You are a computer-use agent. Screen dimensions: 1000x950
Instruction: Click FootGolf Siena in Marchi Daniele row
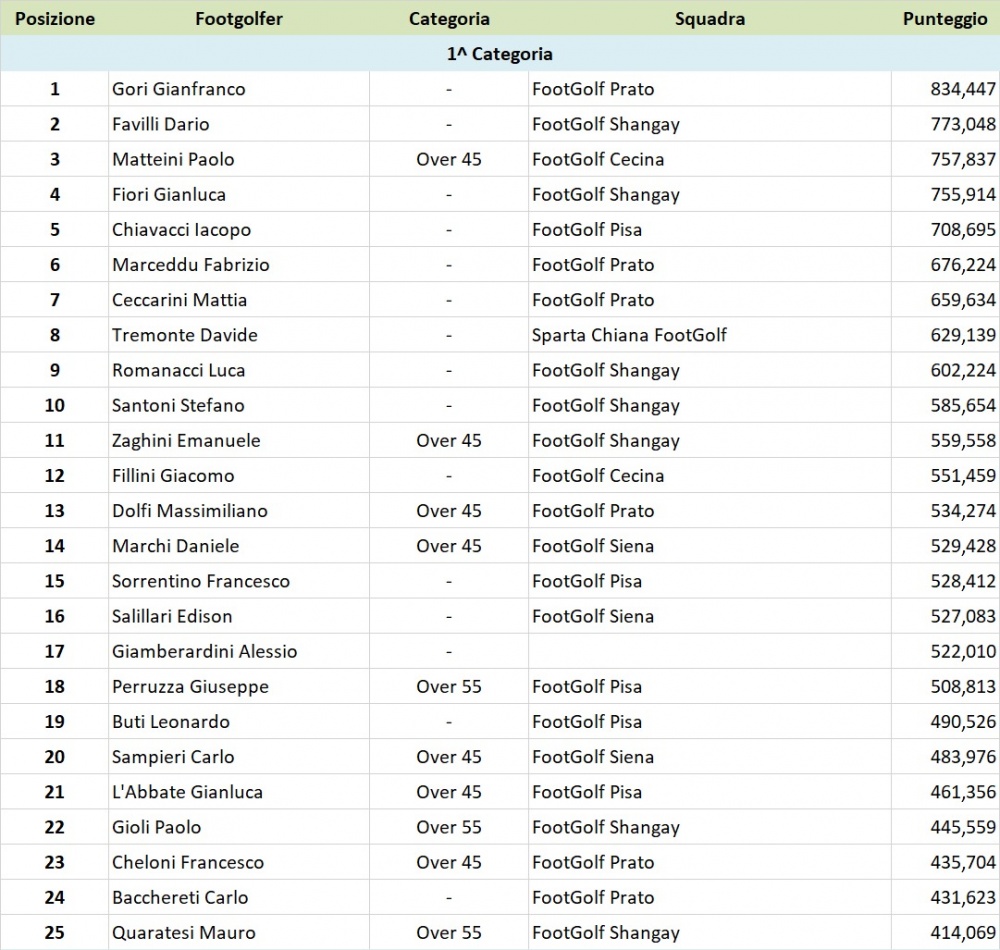[x=593, y=546]
